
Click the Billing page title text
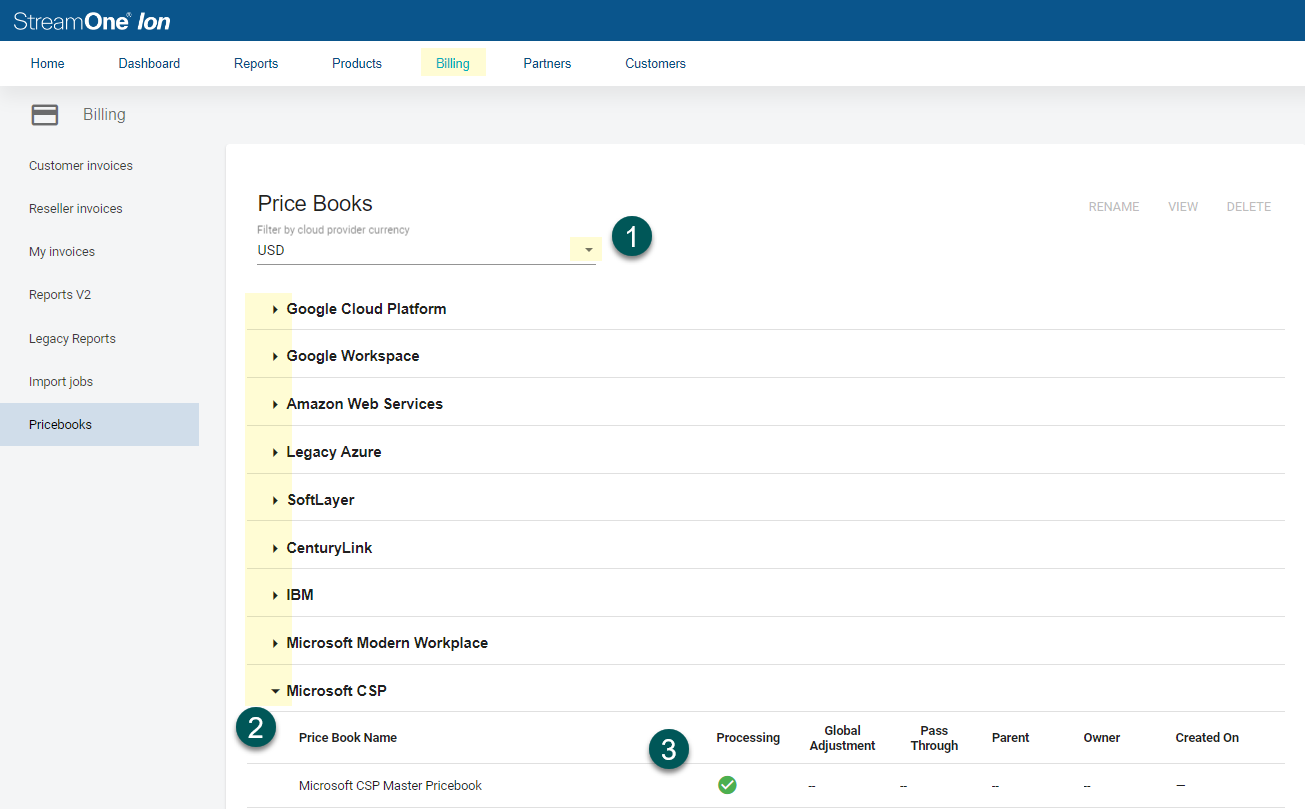pyautogui.click(x=104, y=115)
